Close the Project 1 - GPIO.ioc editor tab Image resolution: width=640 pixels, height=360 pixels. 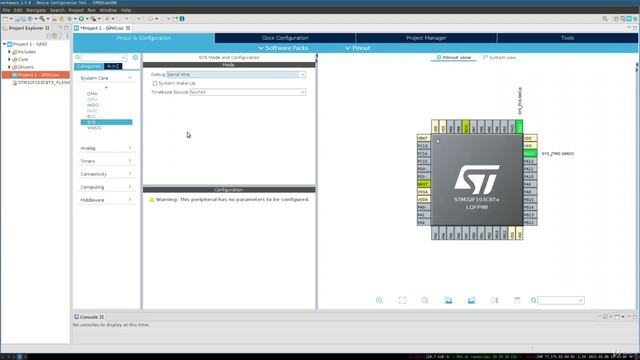pos(128,28)
